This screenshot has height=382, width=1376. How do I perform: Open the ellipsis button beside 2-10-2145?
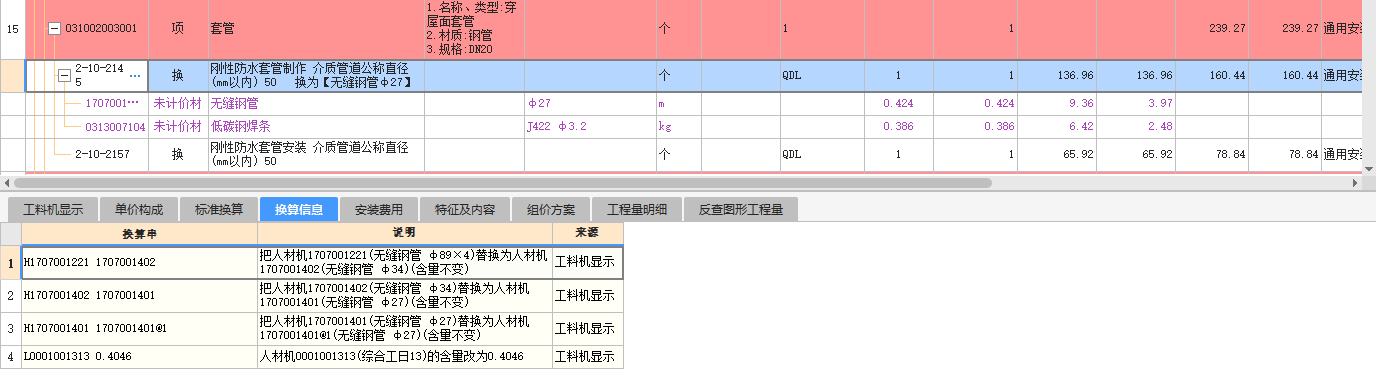[135, 76]
